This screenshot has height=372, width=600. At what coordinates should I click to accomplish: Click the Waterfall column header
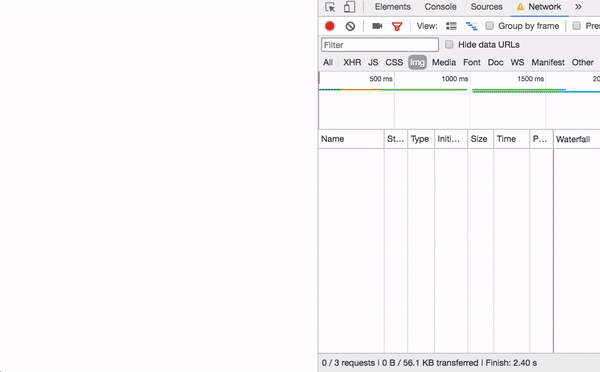577,139
